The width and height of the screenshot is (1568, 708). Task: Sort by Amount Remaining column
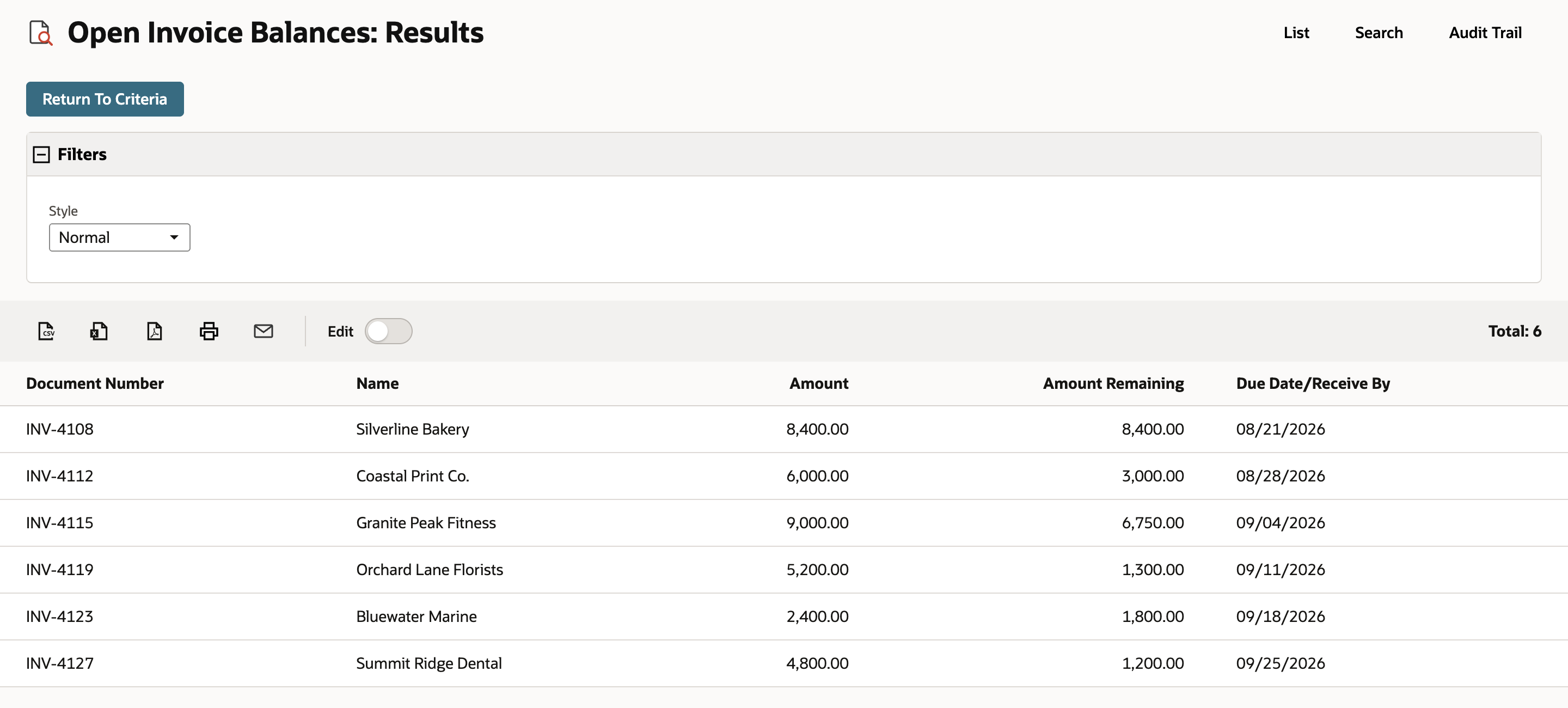pos(1113,383)
